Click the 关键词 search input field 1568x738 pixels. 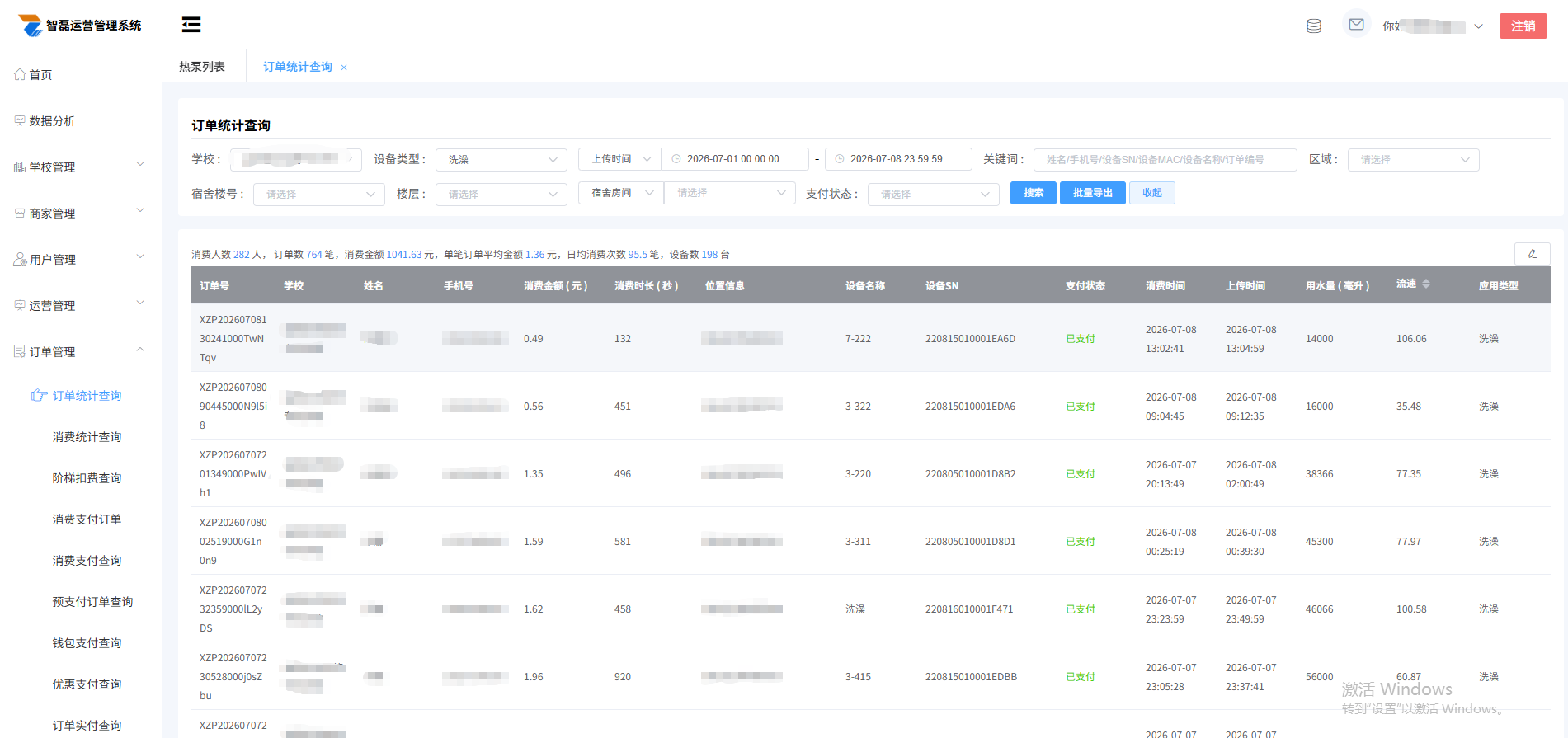pyautogui.click(x=1165, y=159)
